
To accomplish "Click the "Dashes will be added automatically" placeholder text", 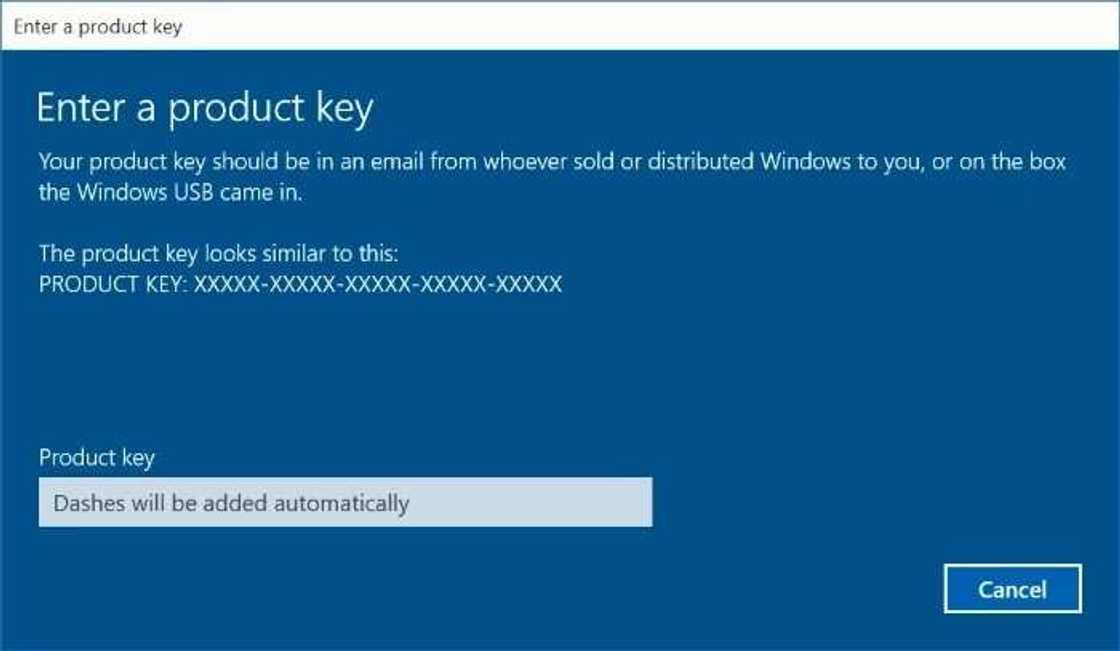I will click(x=231, y=503).
